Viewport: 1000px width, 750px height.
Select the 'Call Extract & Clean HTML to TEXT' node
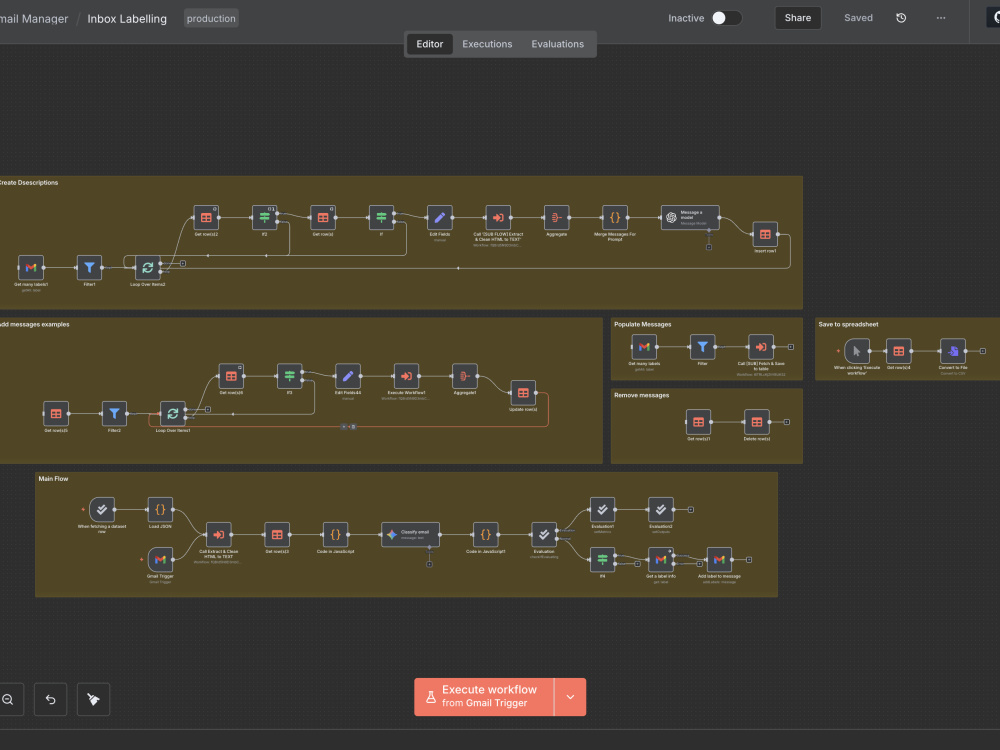pyautogui.click(x=219, y=534)
